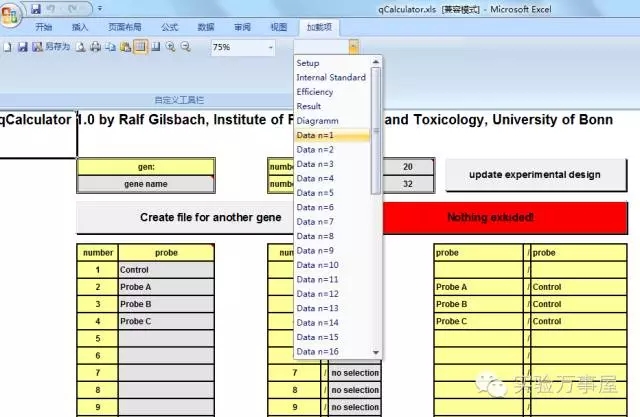Viewport: 640px width, 417px height.
Task: Open the 视图 ribbon tab
Action: tap(279, 27)
